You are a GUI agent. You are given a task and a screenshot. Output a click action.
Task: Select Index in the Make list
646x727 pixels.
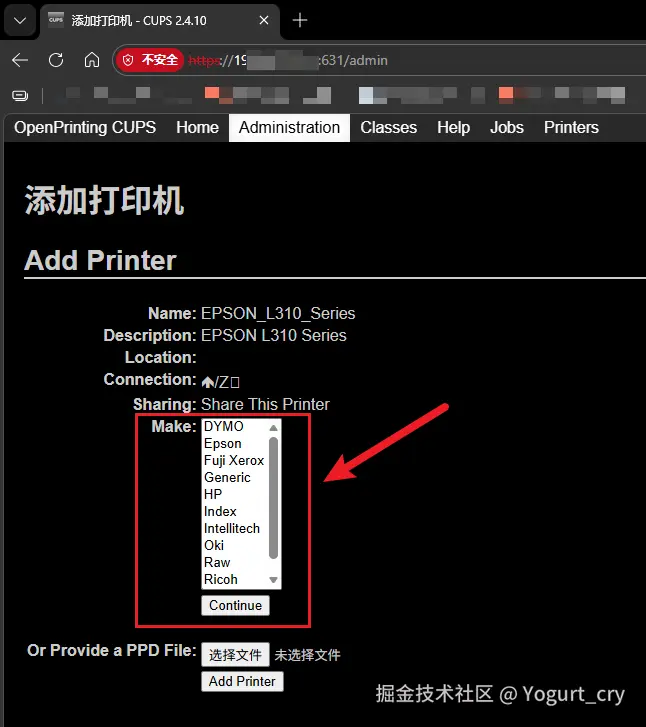pos(236,511)
